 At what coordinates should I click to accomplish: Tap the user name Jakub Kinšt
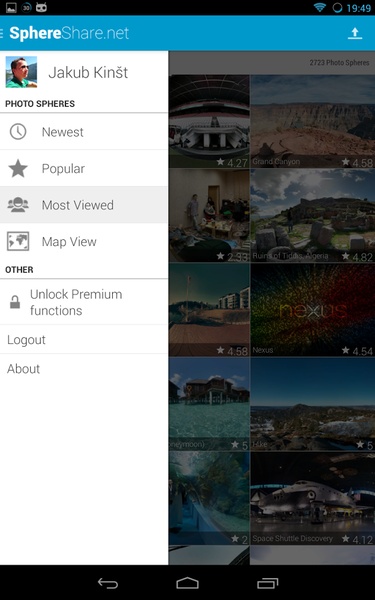click(x=88, y=72)
